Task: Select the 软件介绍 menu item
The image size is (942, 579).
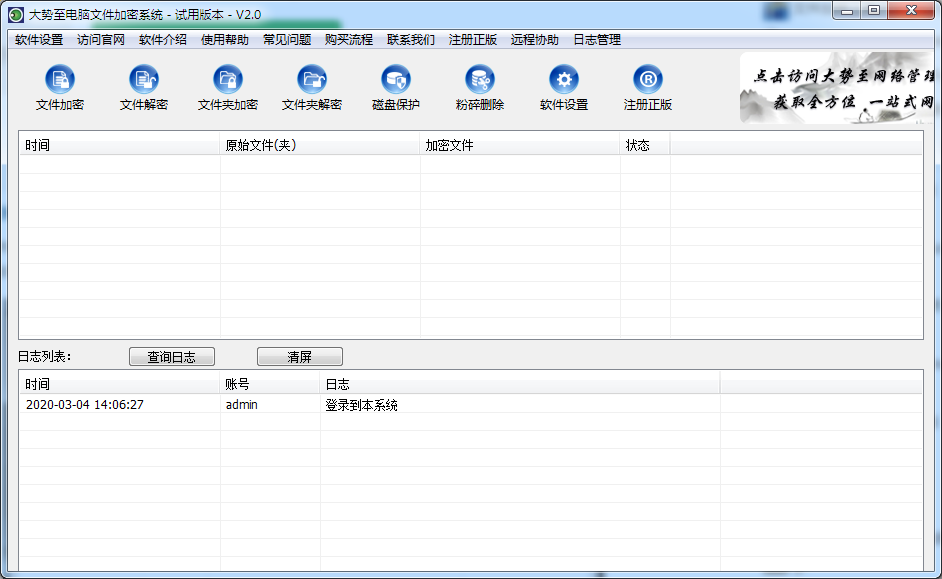Action: [x=163, y=40]
